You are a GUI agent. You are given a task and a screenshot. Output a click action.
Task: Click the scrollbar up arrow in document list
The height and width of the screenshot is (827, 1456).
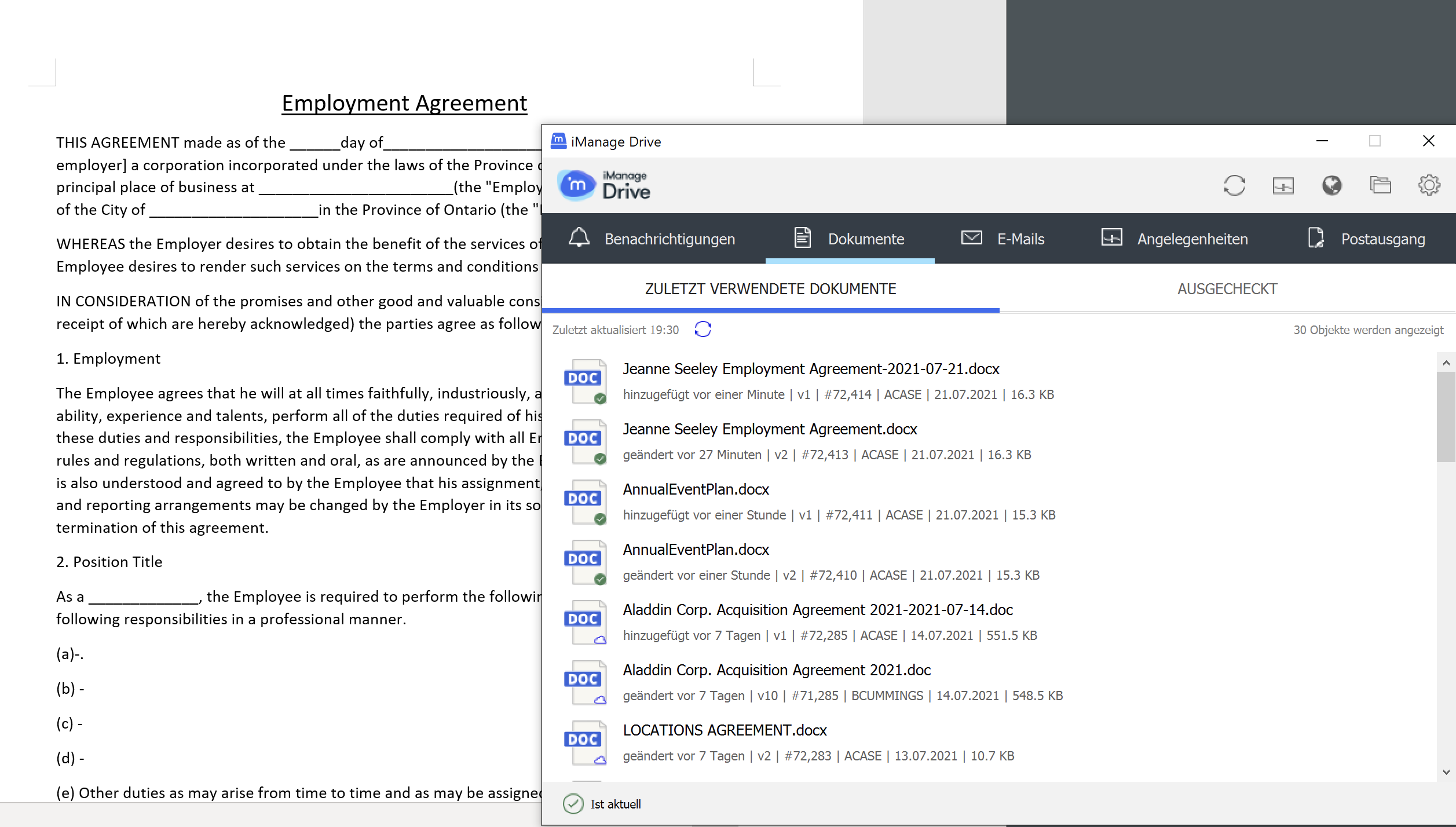pos(1446,363)
